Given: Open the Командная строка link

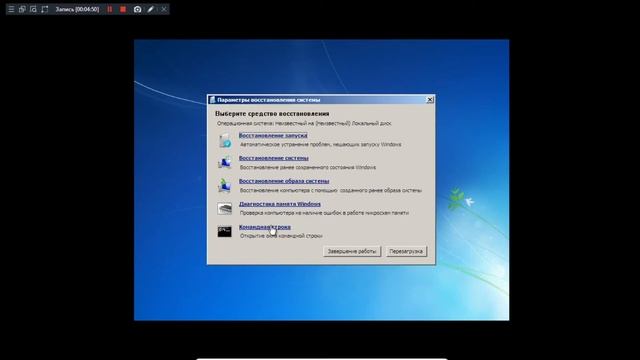Looking at the screenshot, I should [x=264, y=227].
